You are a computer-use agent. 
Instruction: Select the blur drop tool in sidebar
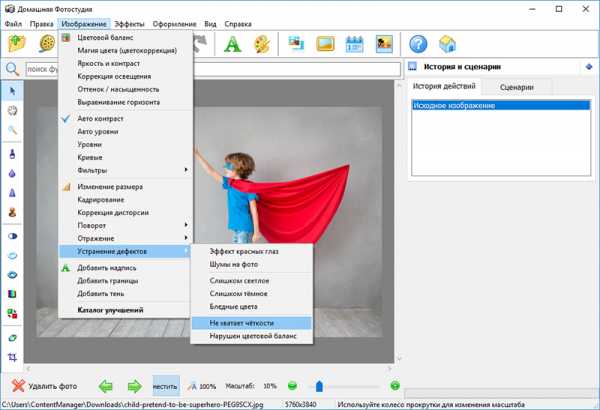12,173
